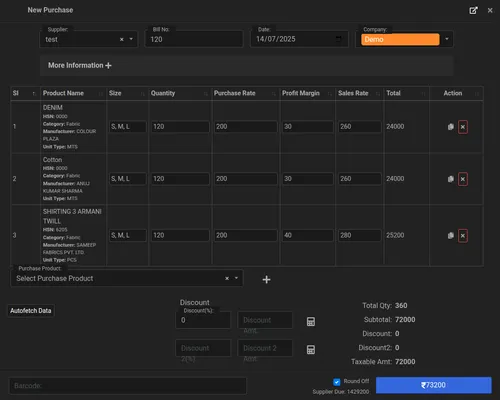The height and width of the screenshot is (400, 500).
Task: Sort by Purchase Rate column header
Action: click(245, 93)
